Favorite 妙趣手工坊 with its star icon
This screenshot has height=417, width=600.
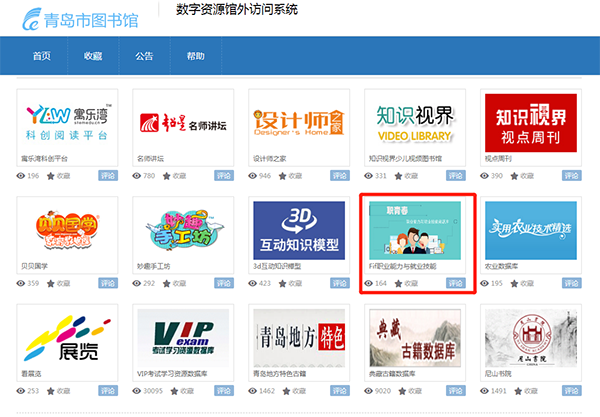(x=166, y=283)
